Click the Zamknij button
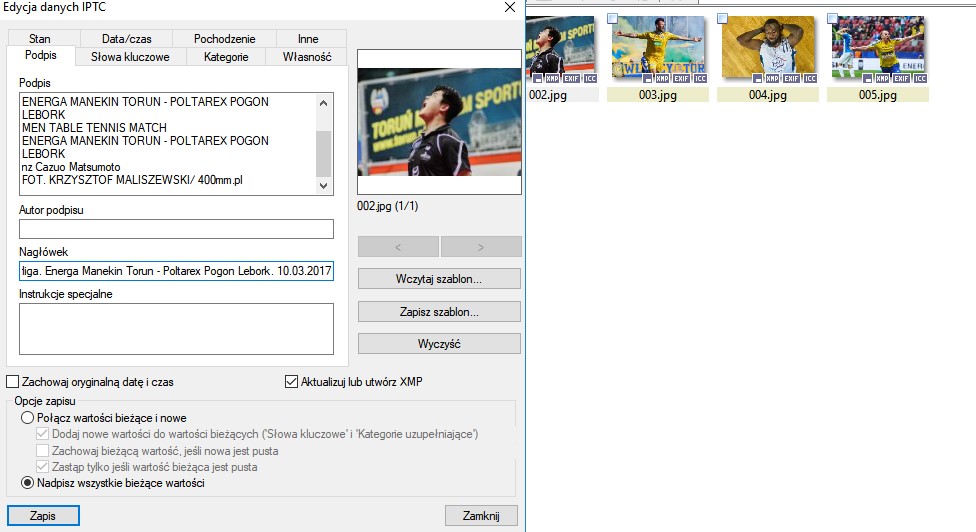The image size is (976, 532). point(481,515)
